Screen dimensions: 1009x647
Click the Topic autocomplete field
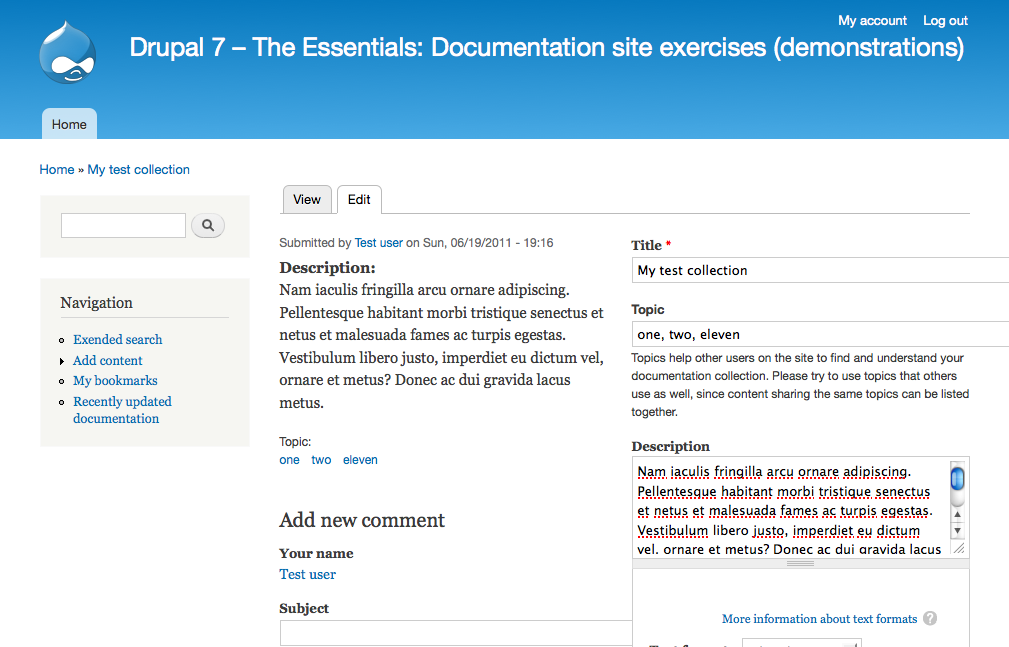coord(820,334)
